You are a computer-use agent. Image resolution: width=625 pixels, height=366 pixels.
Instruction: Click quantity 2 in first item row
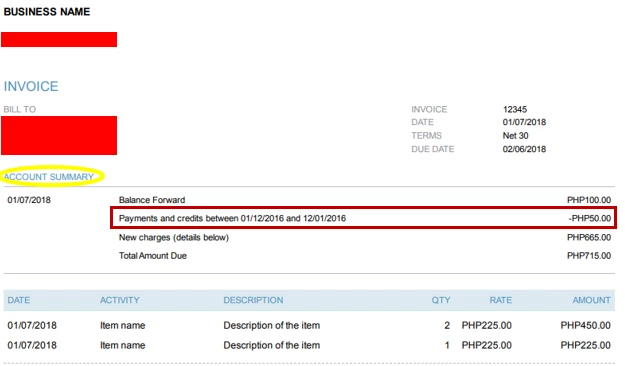[447, 325]
